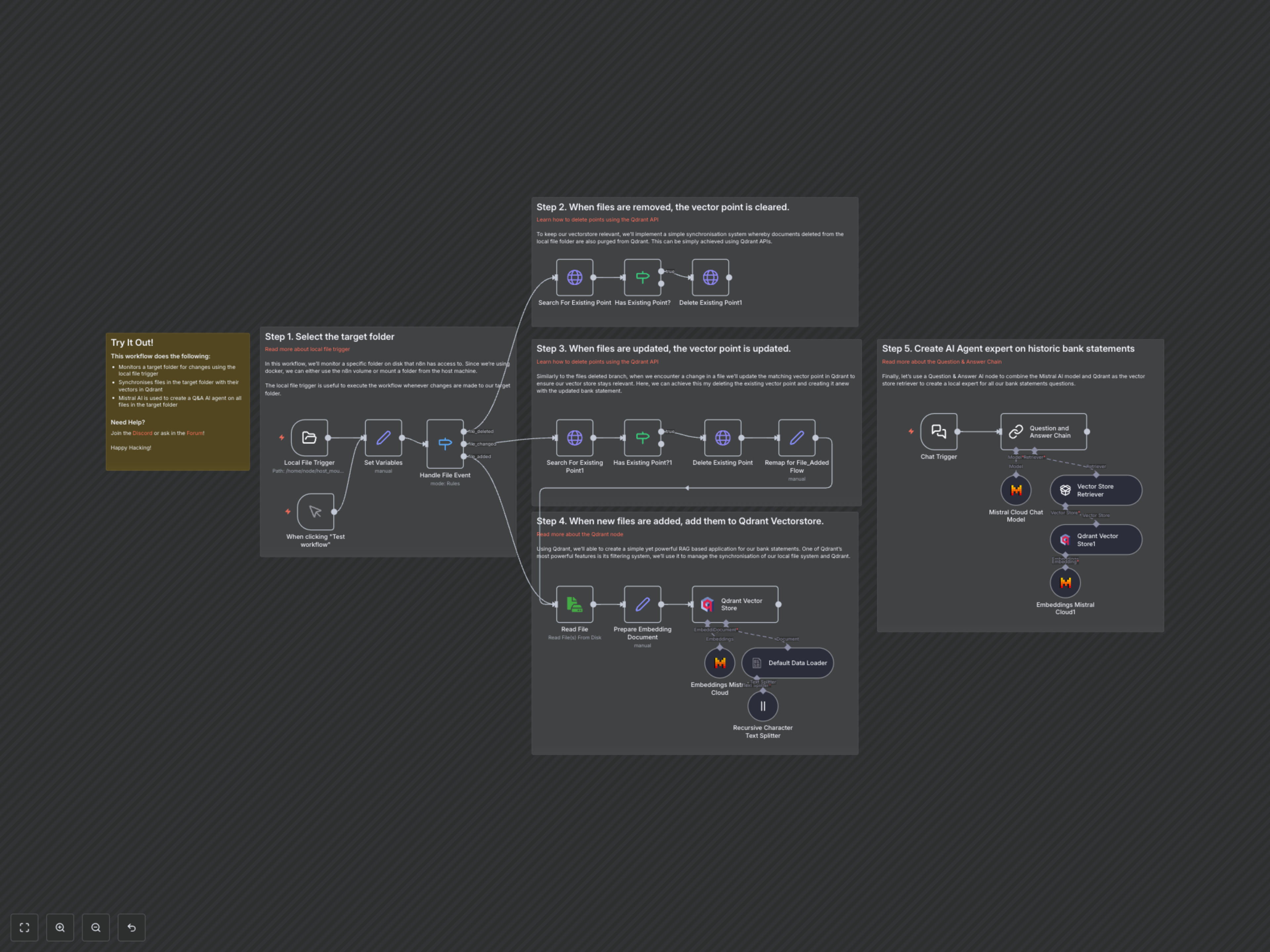1270x952 pixels.
Task: Open 'Read more about the Qdrant node' link
Action: [580, 534]
